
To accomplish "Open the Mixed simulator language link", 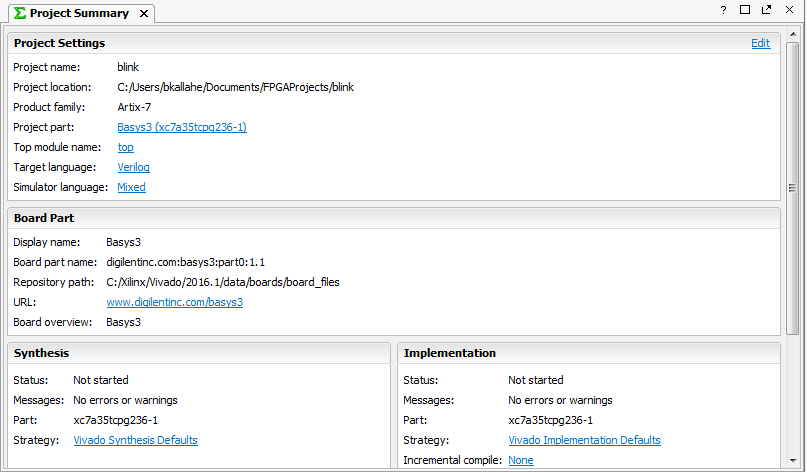I will [131, 187].
